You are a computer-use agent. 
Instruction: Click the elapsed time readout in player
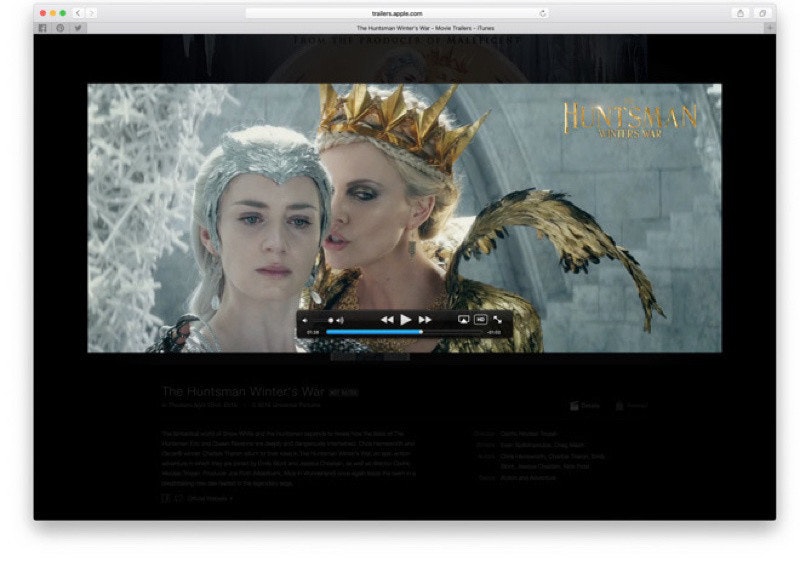coord(313,332)
